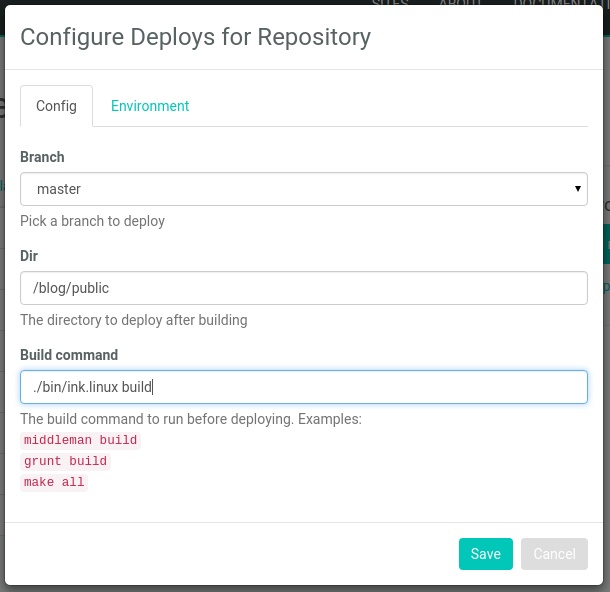Click the Branch field label
Screen dimensions: 610x592
pyautogui.click(x=42, y=157)
